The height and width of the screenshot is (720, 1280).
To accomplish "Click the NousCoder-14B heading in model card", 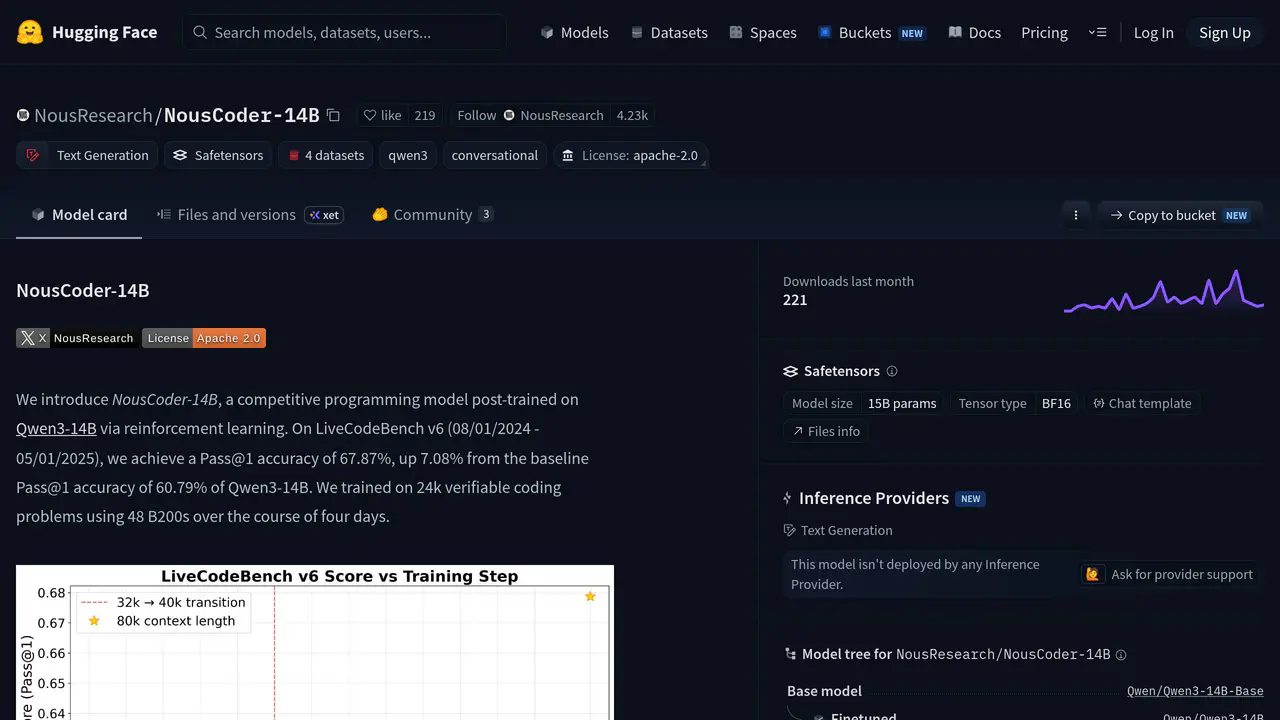I will click(83, 290).
